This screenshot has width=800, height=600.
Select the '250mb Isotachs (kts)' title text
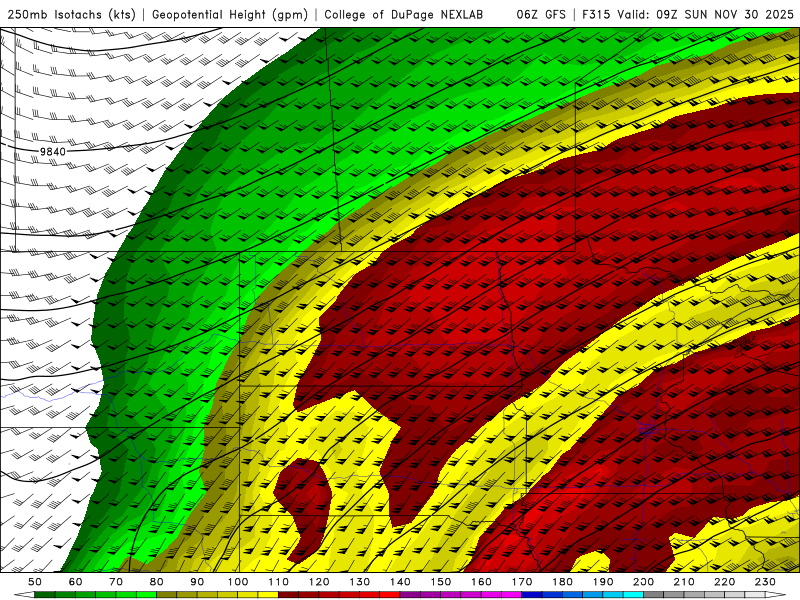71,14
